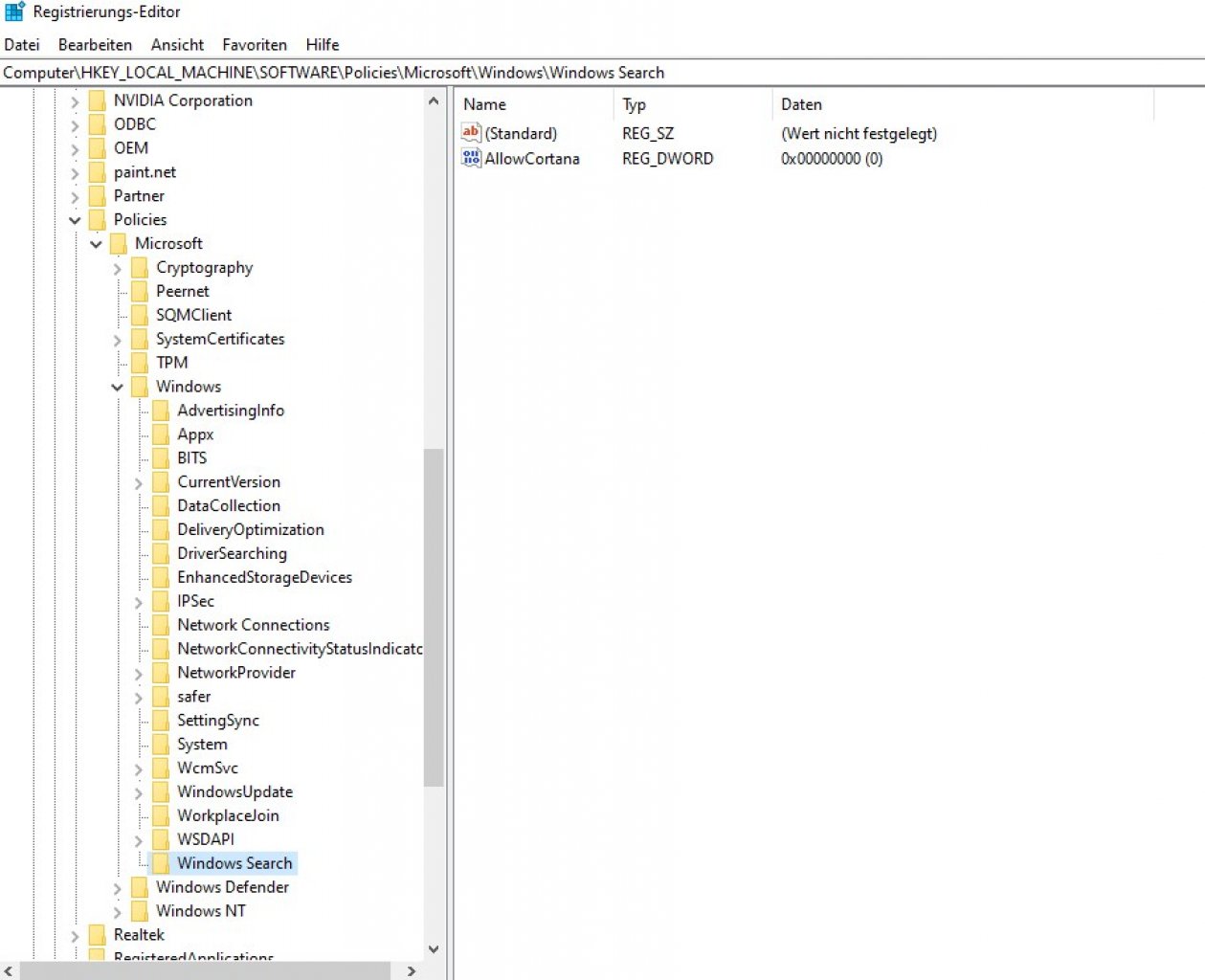Click the DriverSearching folder icon

161,554
